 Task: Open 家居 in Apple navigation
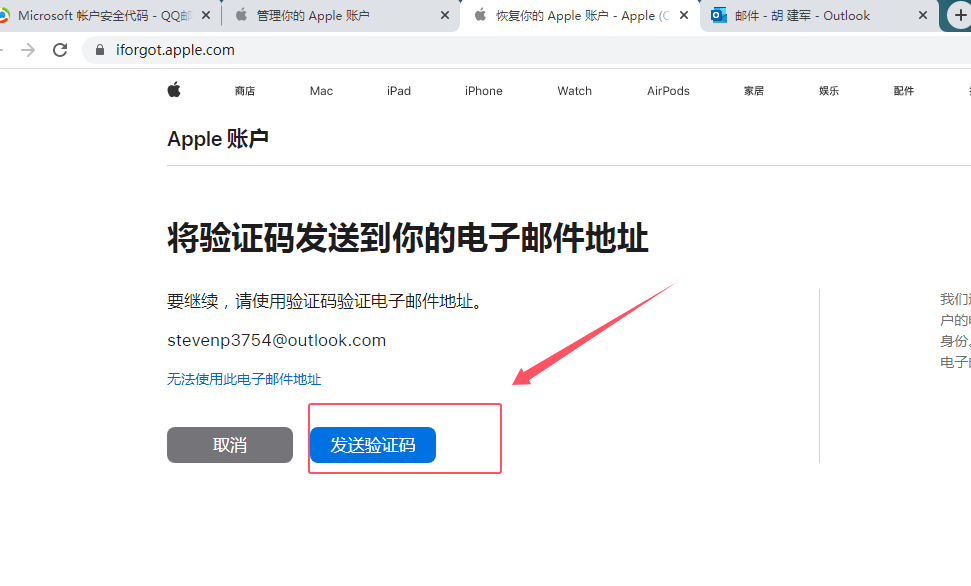pyautogui.click(x=754, y=91)
